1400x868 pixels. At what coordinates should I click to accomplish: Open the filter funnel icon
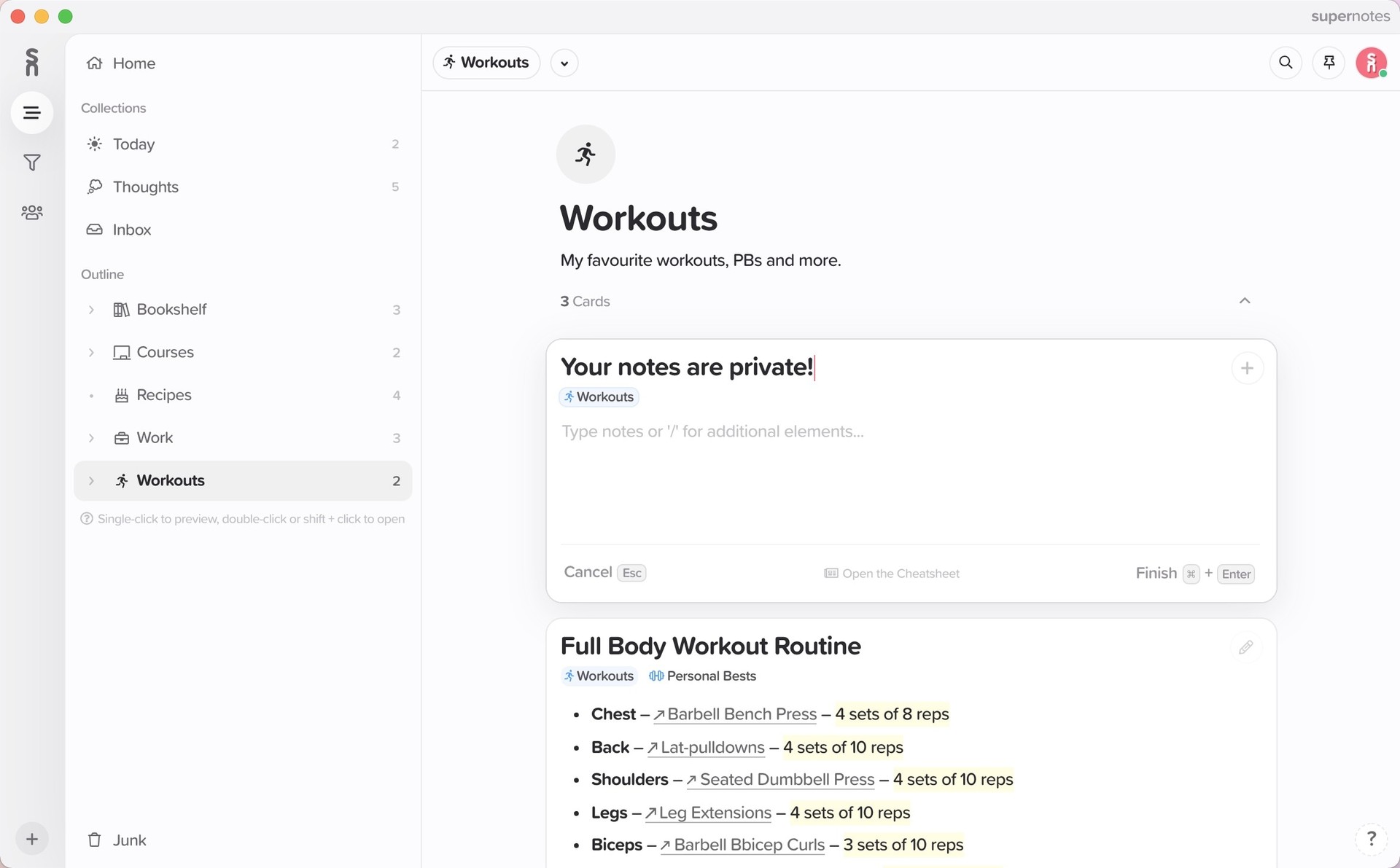click(x=31, y=163)
